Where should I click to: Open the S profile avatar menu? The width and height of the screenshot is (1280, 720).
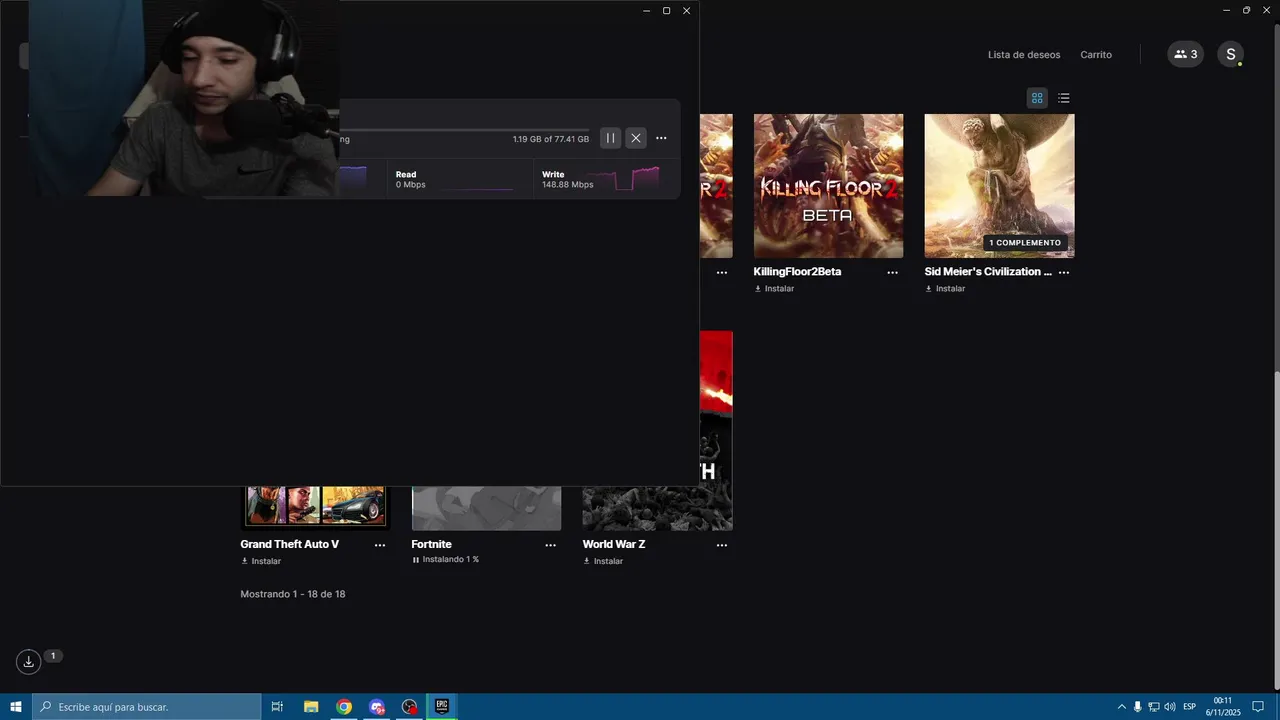pyautogui.click(x=1230, y=55)
